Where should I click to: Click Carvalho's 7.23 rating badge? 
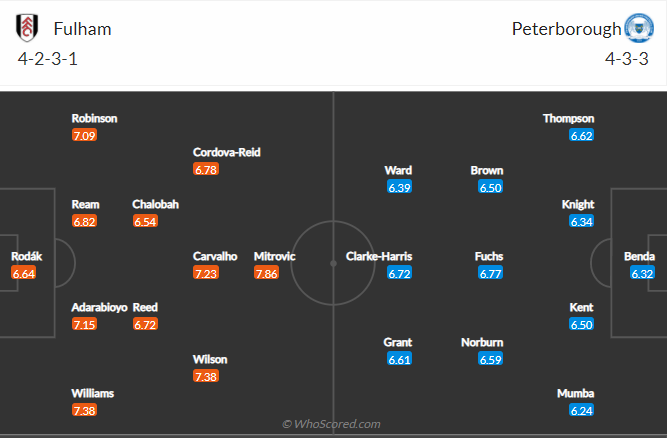click(x=205, y=273)
